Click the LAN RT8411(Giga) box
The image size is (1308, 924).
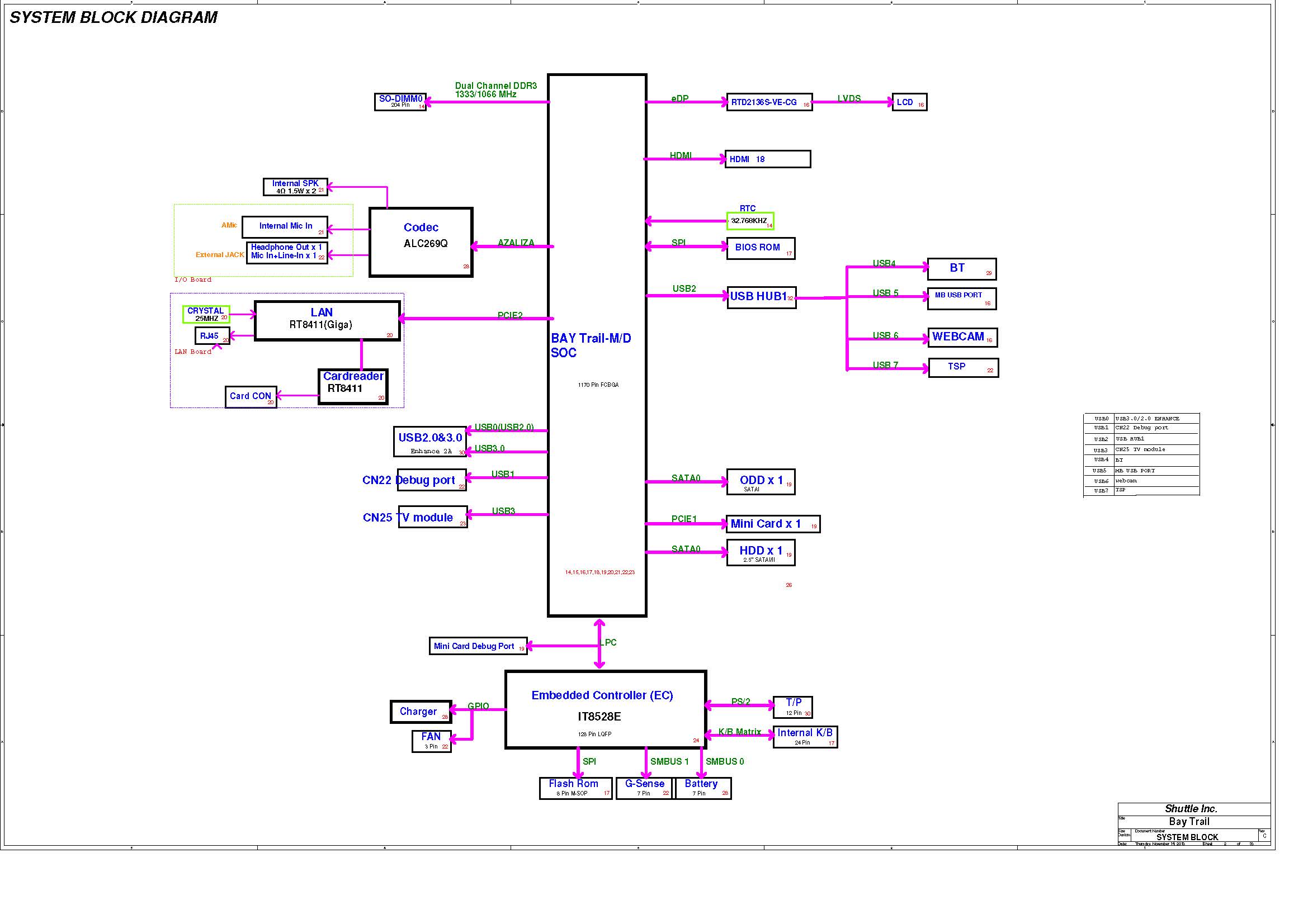click(327, 320)
